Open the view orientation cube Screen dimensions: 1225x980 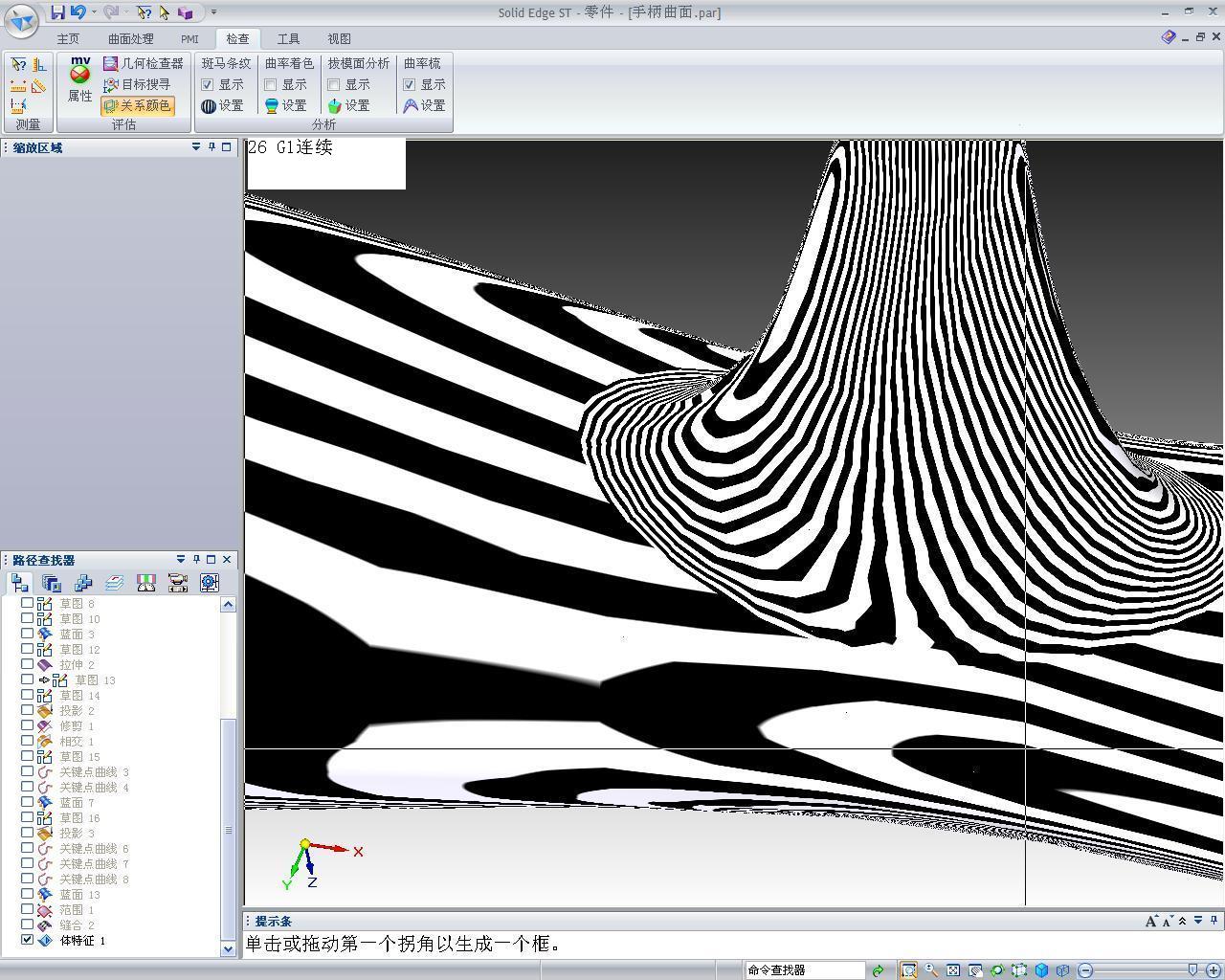[x=1019, y=970]
